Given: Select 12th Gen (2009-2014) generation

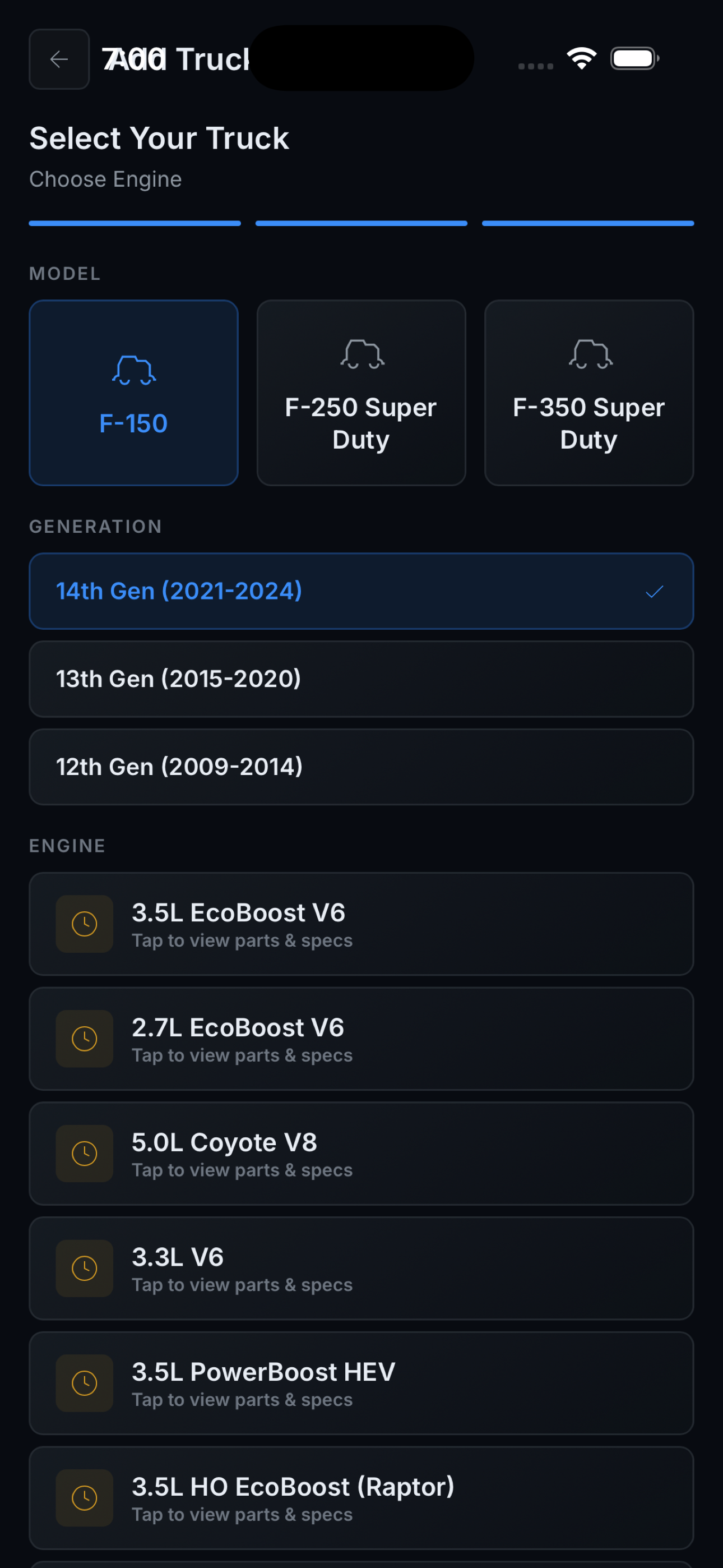Looking at the screenshot, I should [x=361, y=767].
